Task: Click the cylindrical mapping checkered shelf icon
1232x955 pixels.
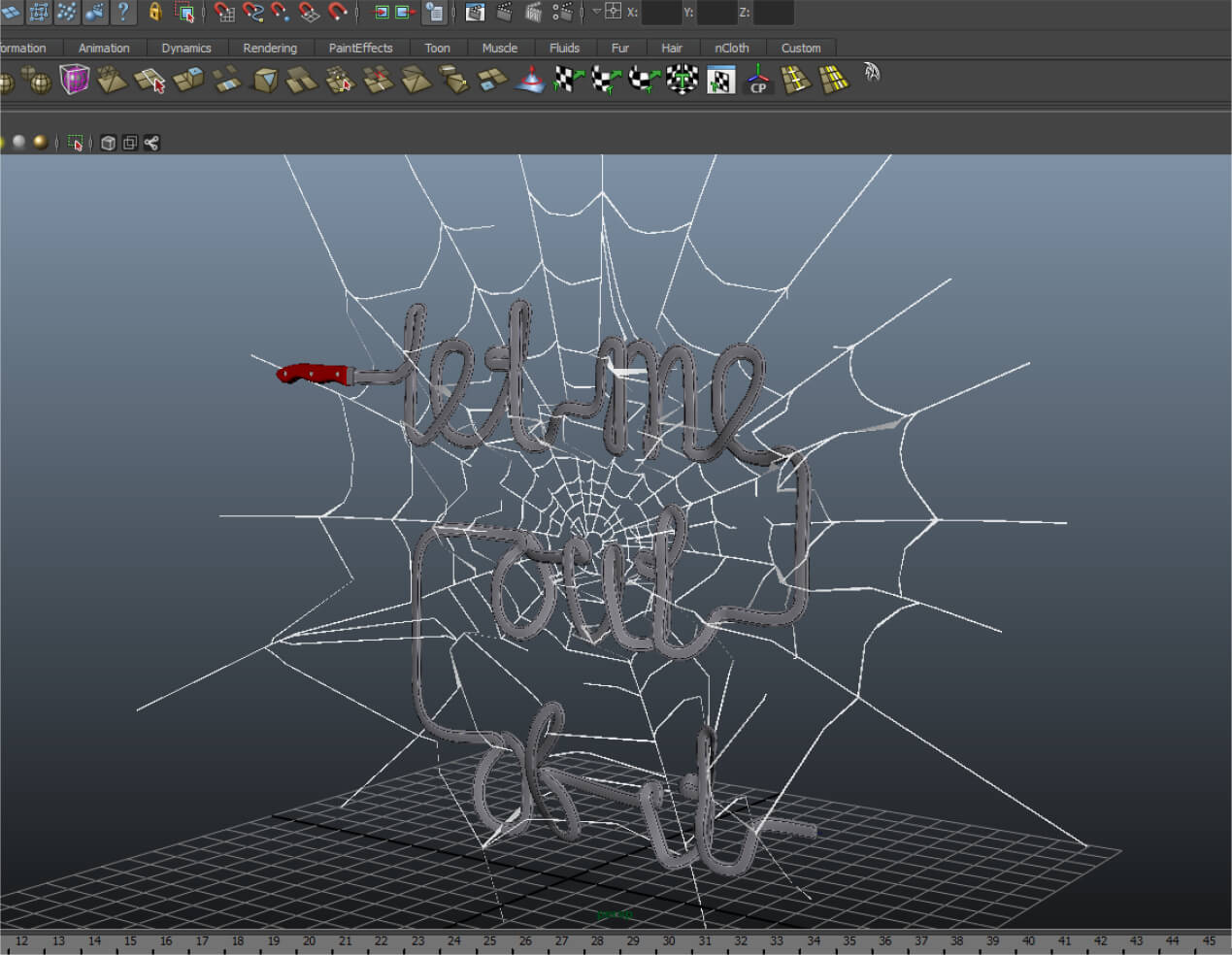Action: click(x=607, y=81)
